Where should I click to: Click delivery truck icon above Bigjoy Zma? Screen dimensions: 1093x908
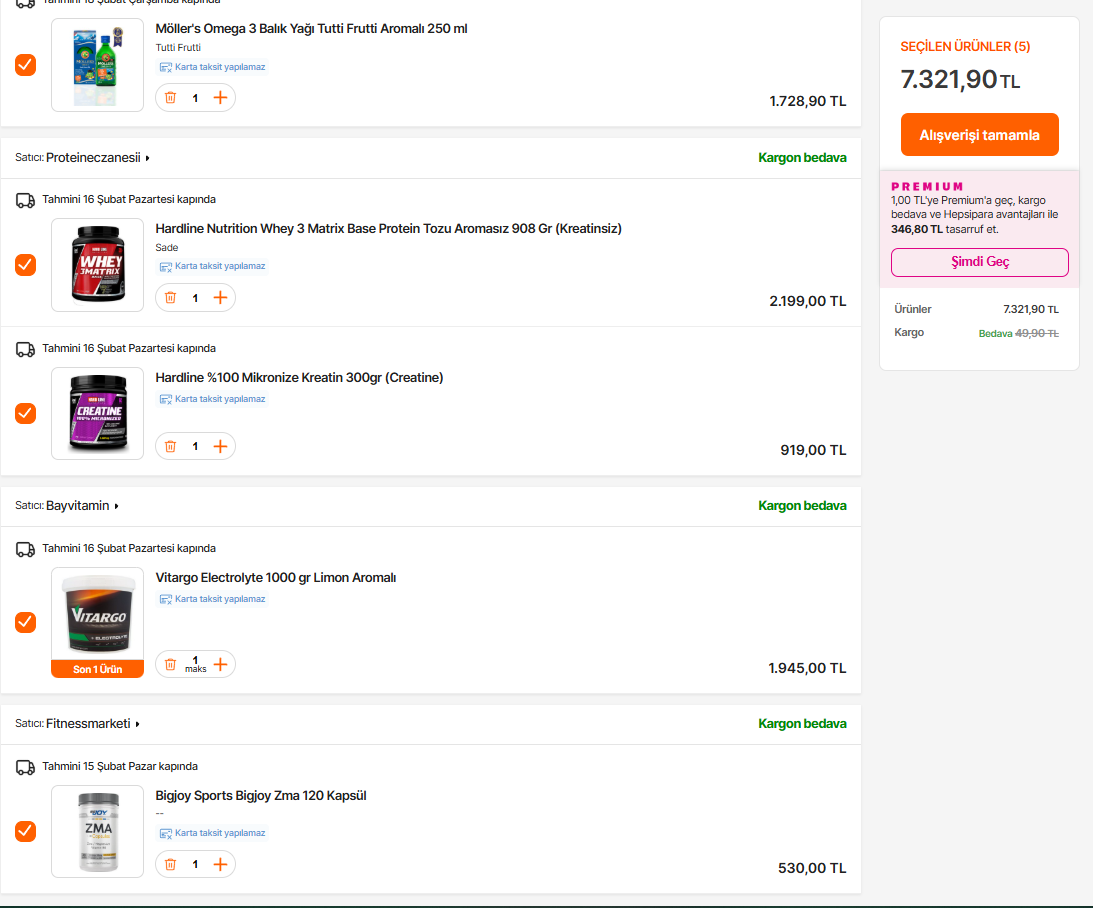point(25,768)
